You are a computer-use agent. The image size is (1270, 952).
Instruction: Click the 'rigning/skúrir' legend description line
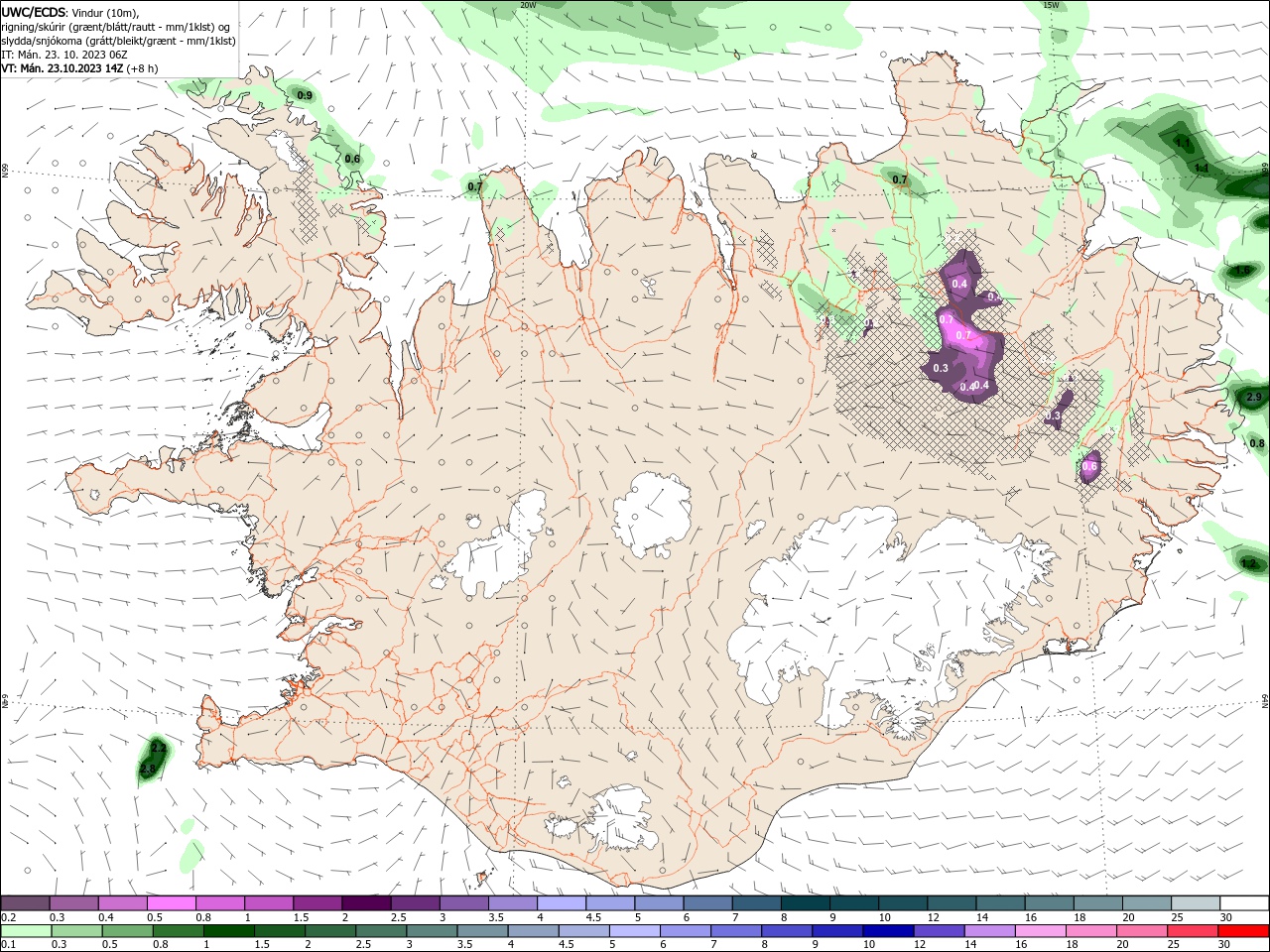pyautogui.click(x=115, y=27)
